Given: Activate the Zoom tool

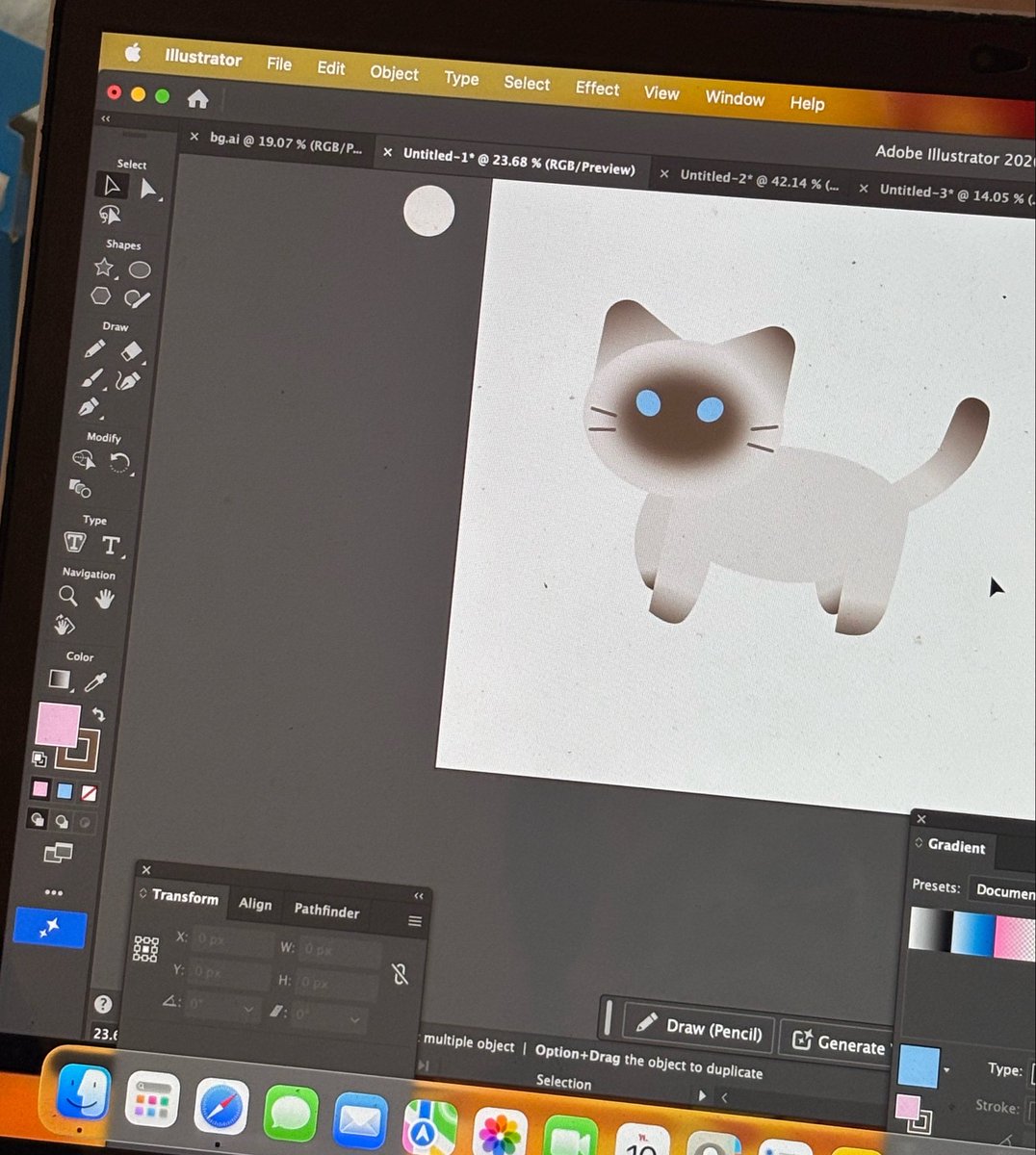Looking at the screenshot, I should [x=67, y=596].
